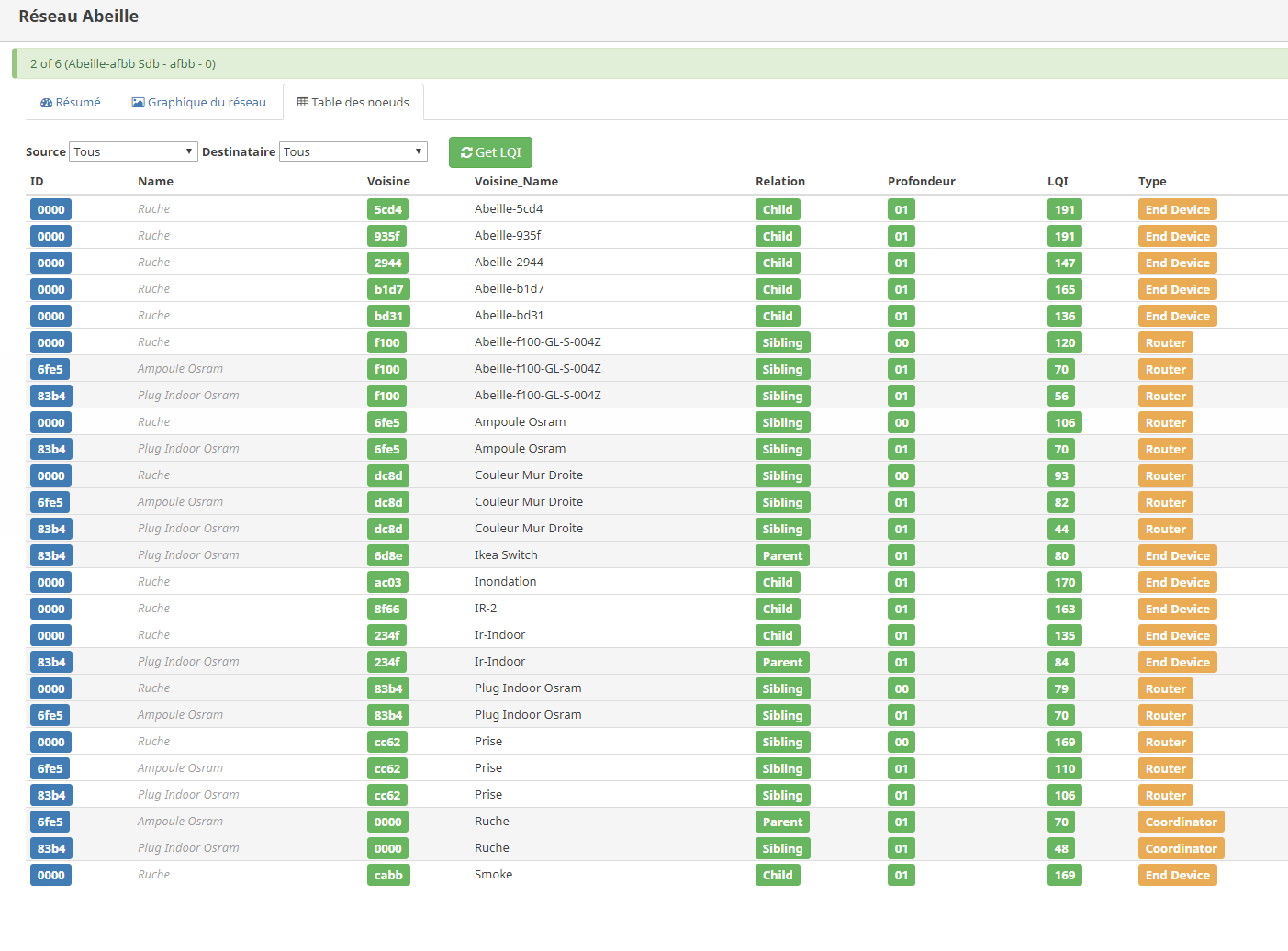1288x951 pixels.
Task: Select the Abeille-bd31 neighbor name
Action: 509,315
